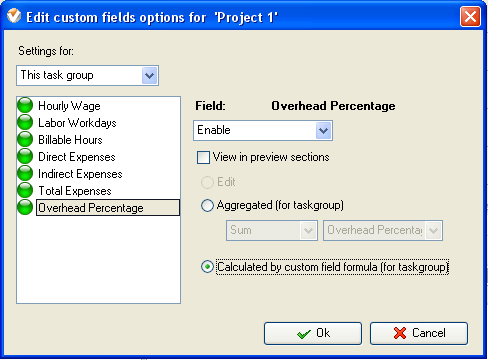Screen dimensions: 488x360
Task: Close the Edit custom fields dialog
Action: point(470,16)
